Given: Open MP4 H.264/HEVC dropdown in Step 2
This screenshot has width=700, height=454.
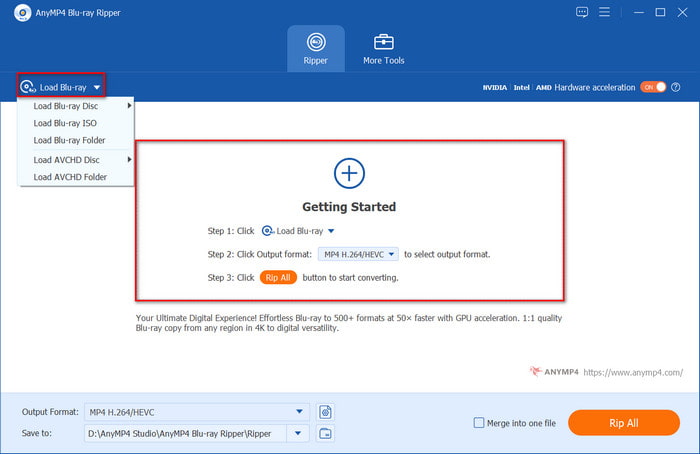Looking at the screenshot, I should coord(358,254).
